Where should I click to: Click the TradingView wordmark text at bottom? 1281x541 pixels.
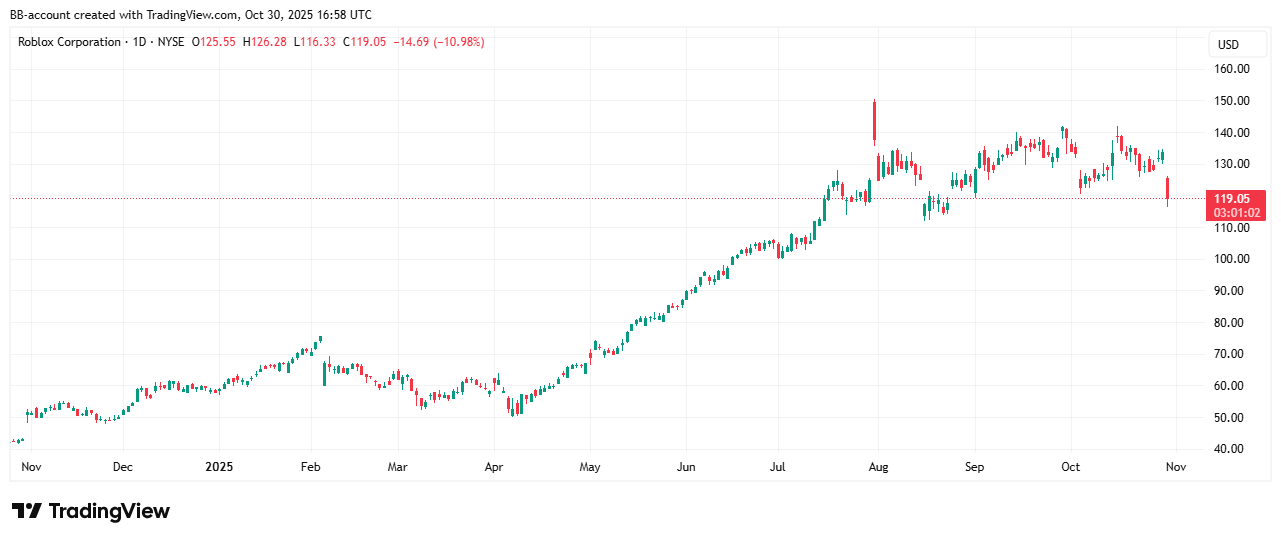109,511
